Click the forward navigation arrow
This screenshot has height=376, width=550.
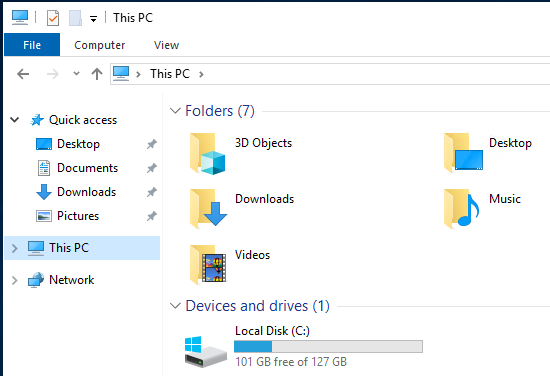53,74
